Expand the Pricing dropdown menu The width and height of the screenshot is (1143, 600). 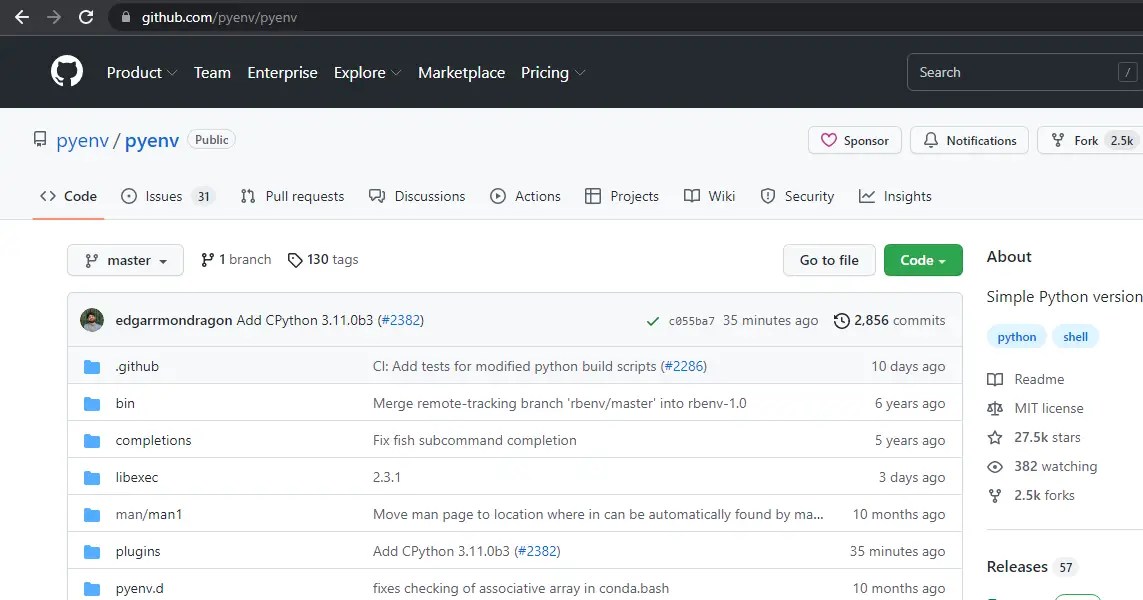point(553,73)
